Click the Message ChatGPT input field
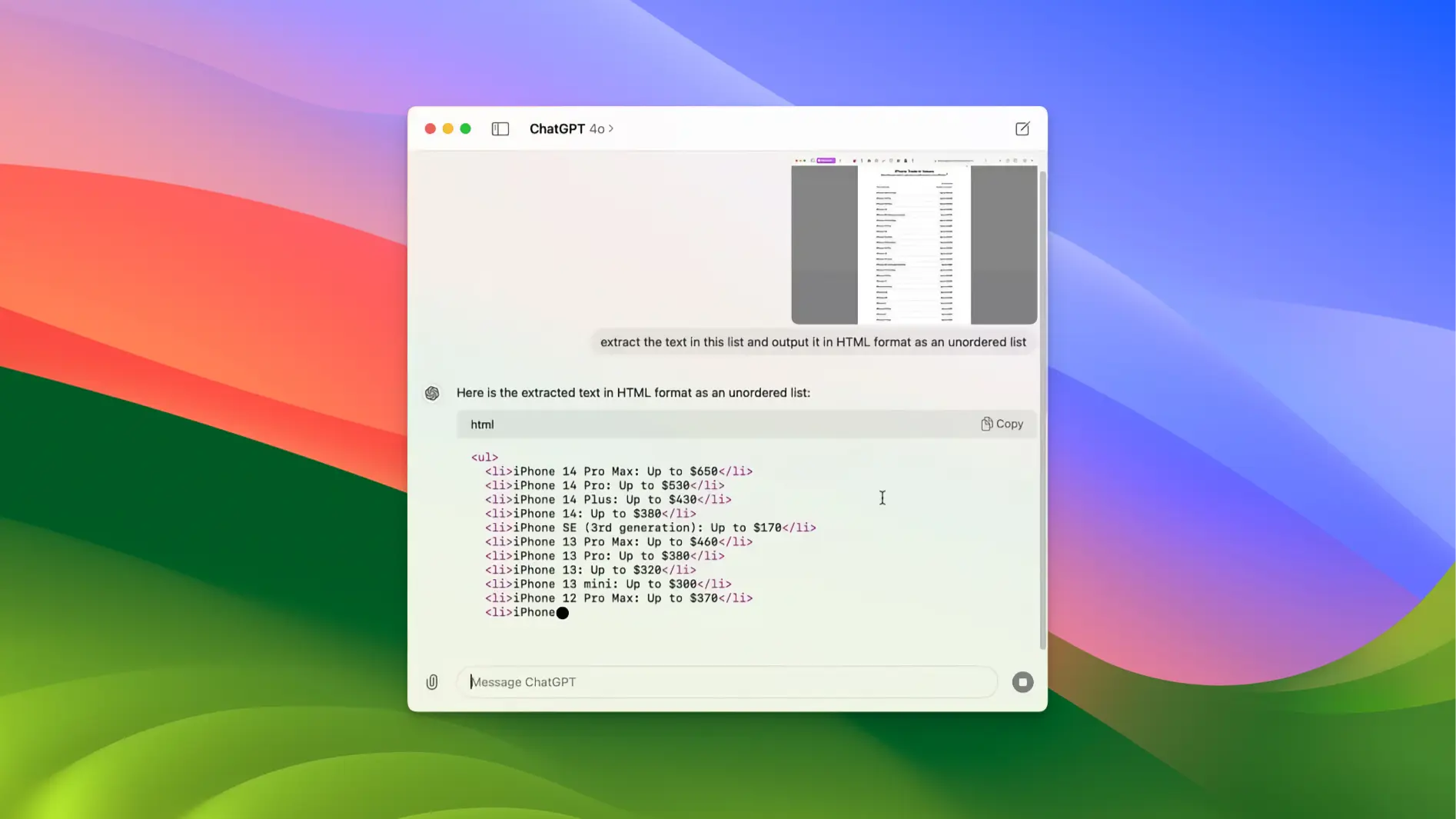Screen dimensions: 1456x819 (x=727, y=681)
